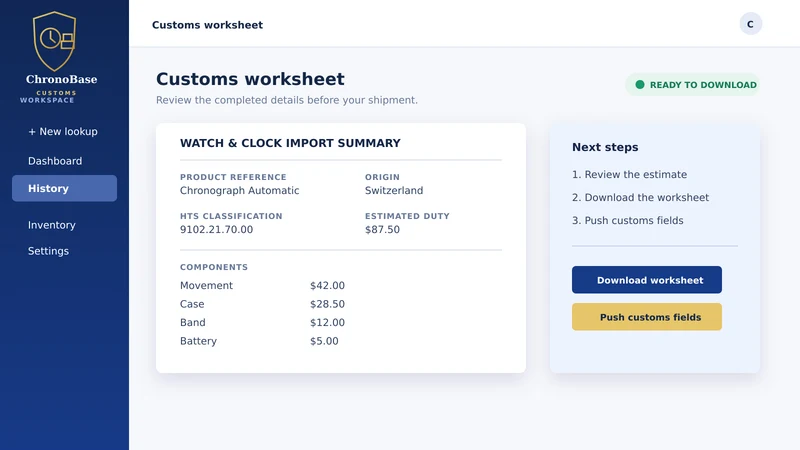
Task: Select the estimated duty $87.50
Action: pyautogui.click(x=382, y=230)
